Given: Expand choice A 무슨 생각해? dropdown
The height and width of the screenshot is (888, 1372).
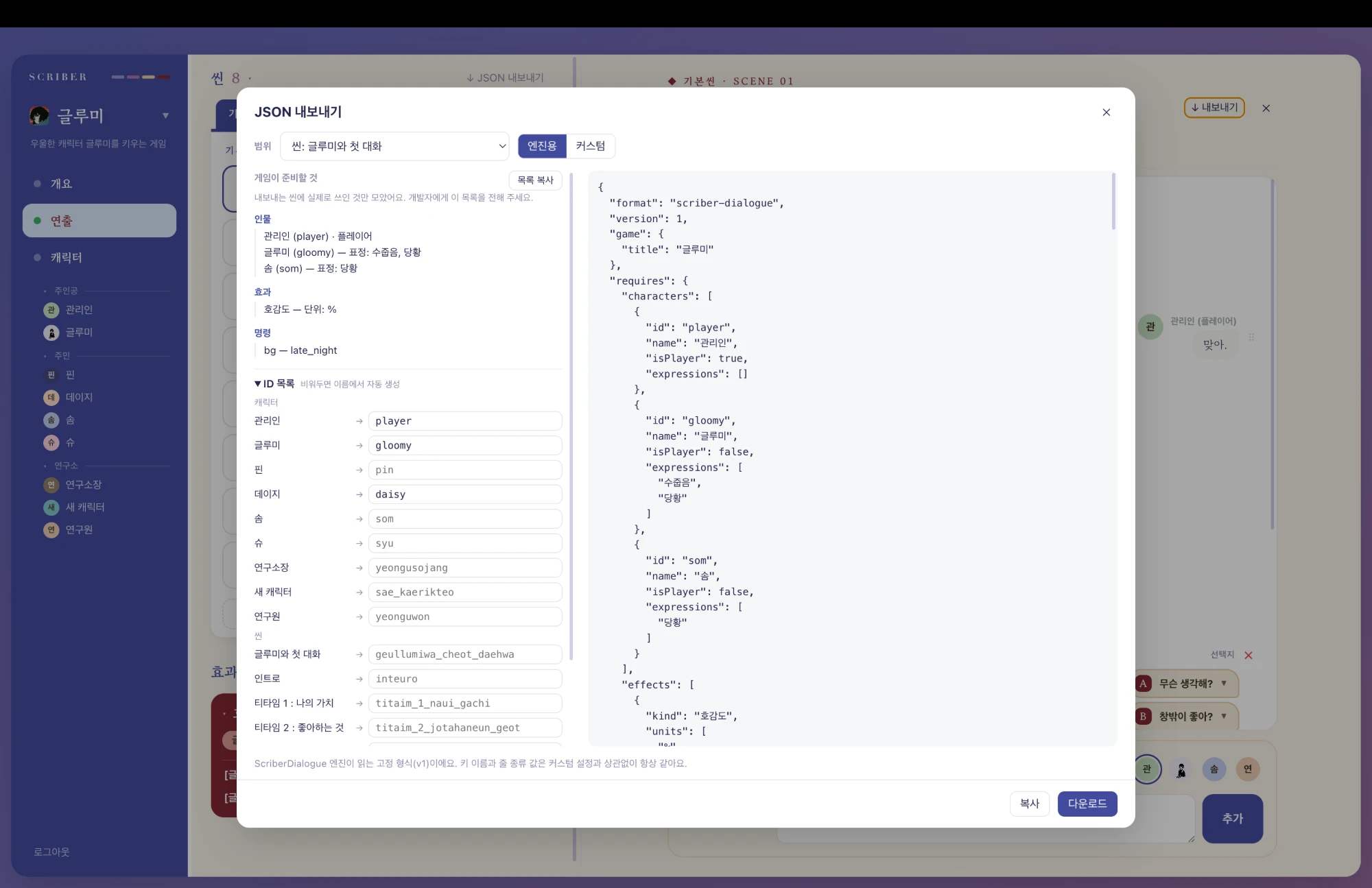Looking at the screenshot, I should point(1224,683).
